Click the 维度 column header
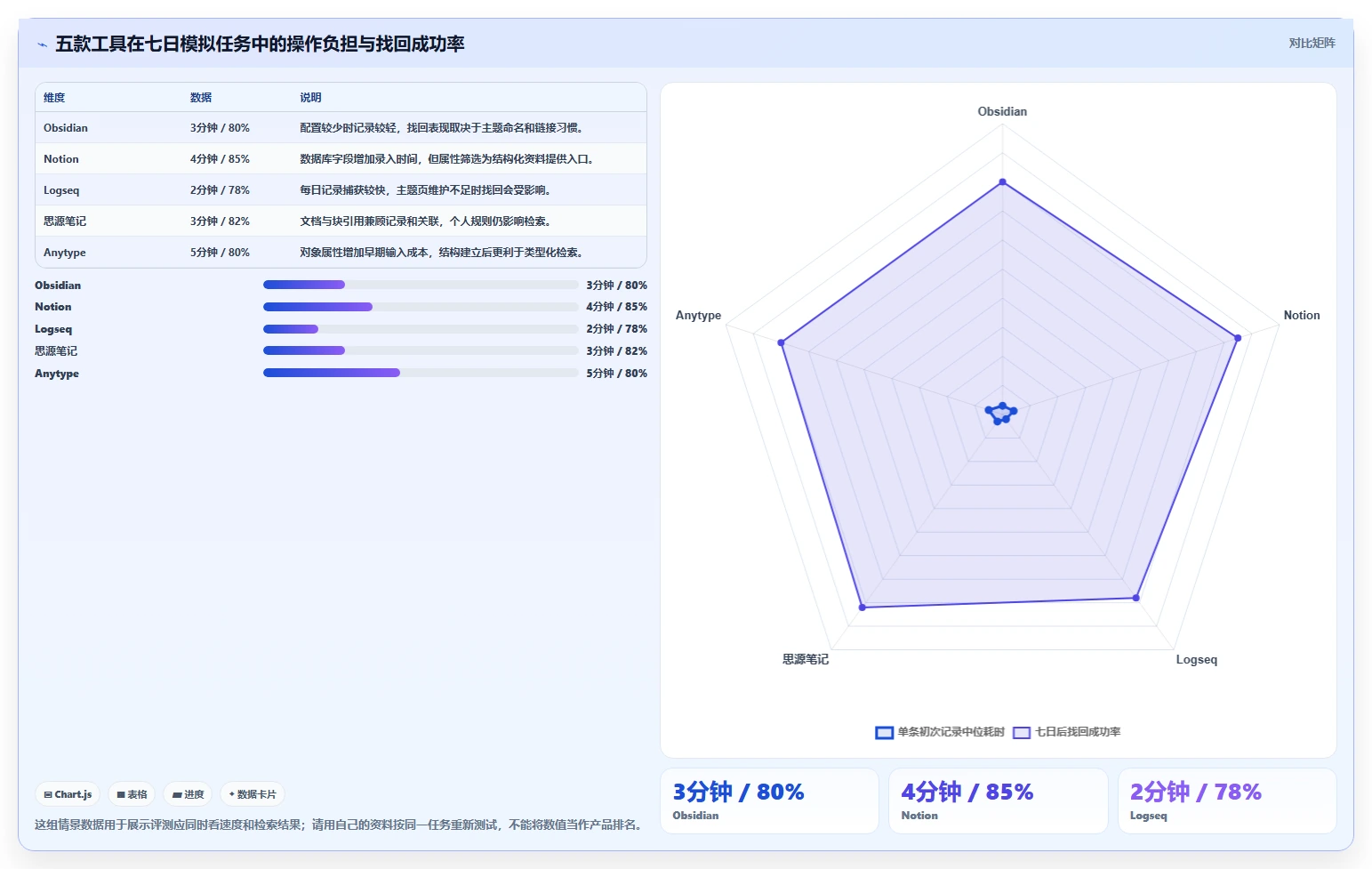The image size is (1372, 869). (54, 98)
